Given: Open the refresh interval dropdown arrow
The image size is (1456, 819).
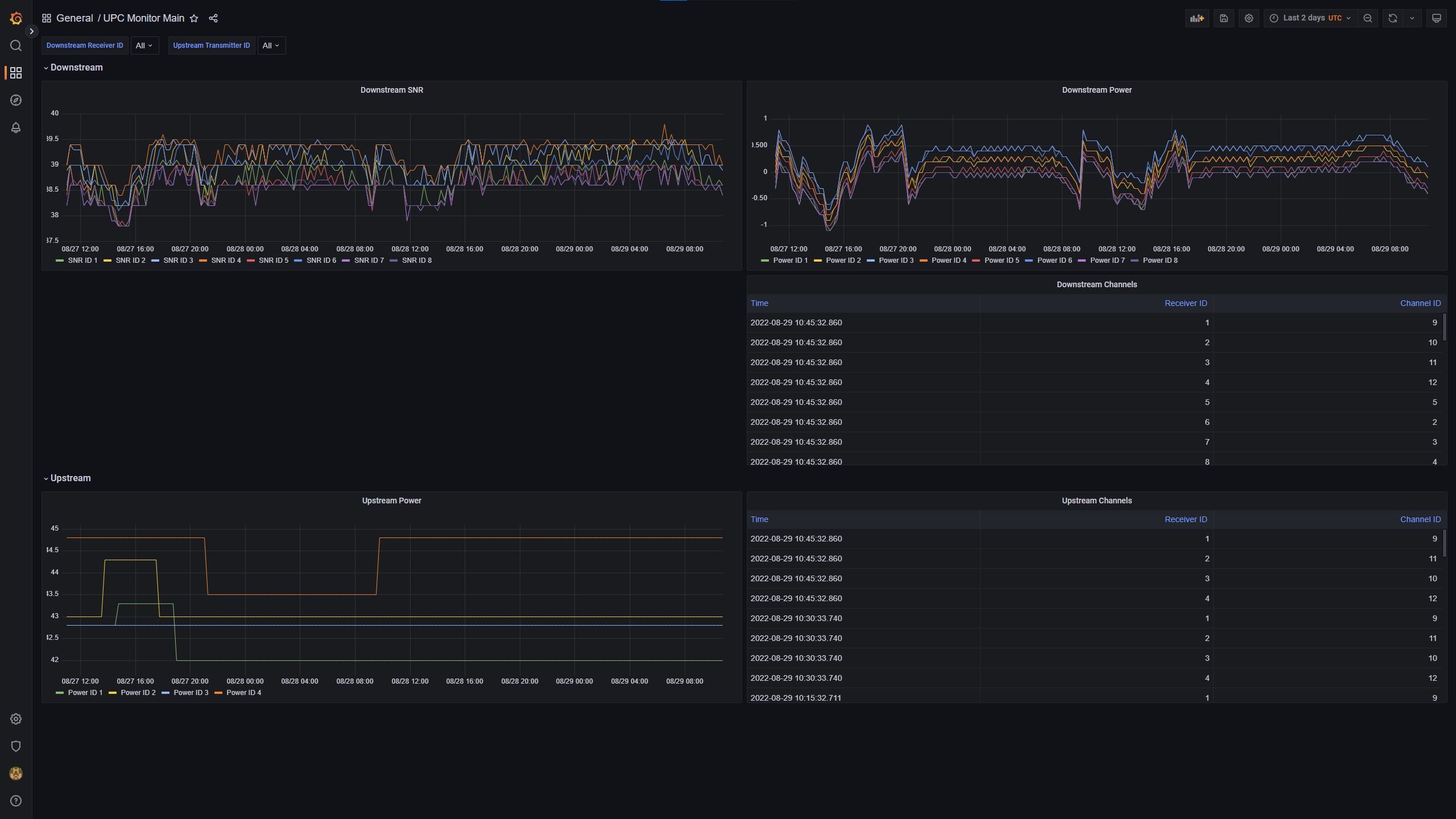Looking at the screenshot, I should tap(1412, 18).
